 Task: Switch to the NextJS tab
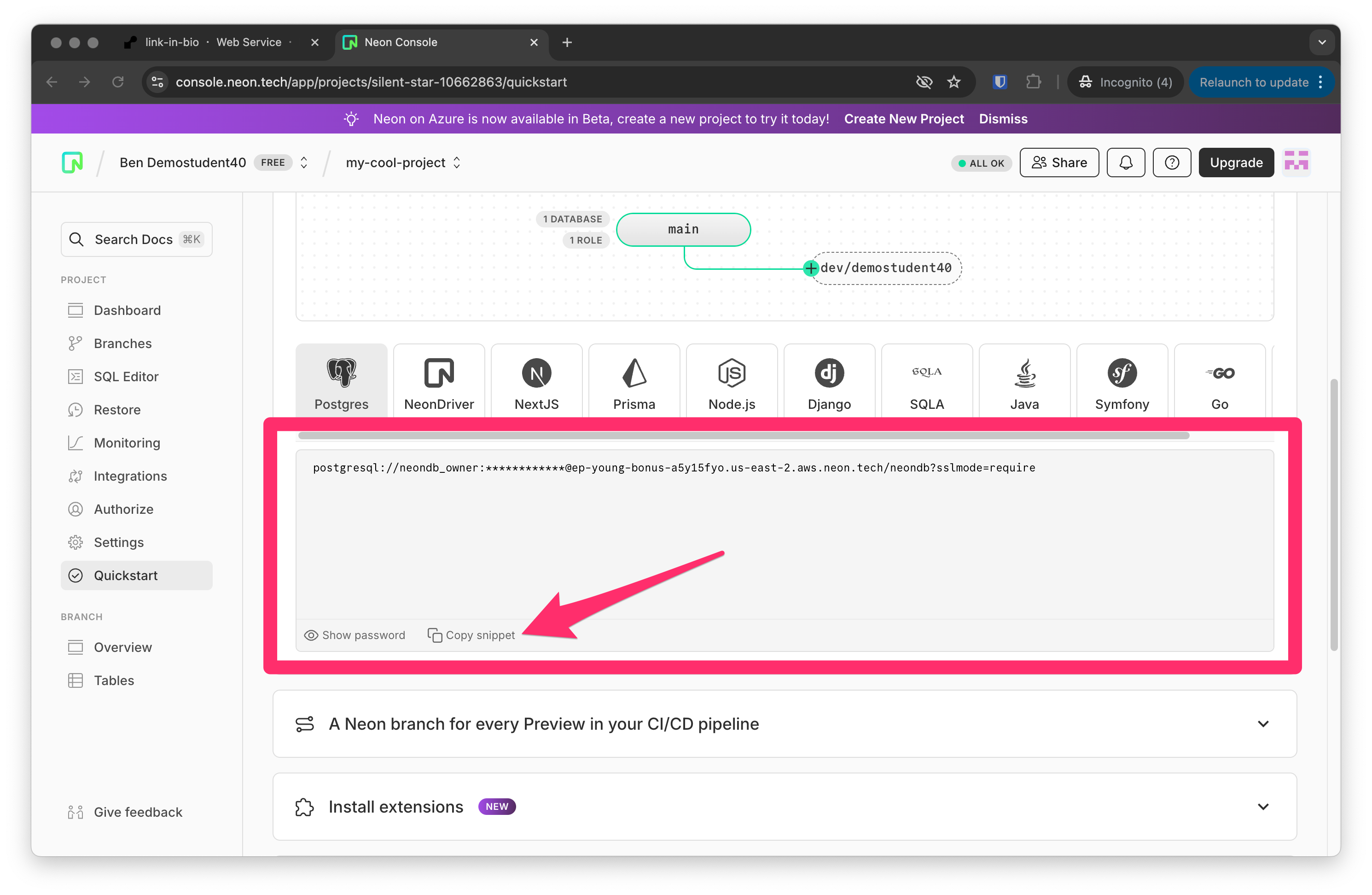(536, 381)
